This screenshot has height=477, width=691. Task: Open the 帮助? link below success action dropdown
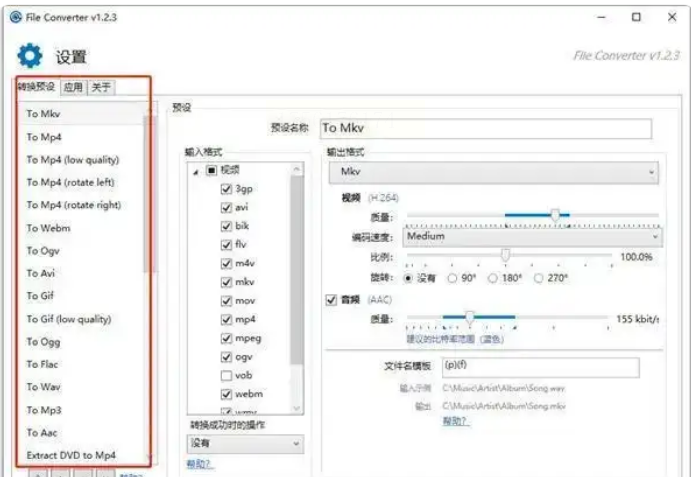[200, 464]
